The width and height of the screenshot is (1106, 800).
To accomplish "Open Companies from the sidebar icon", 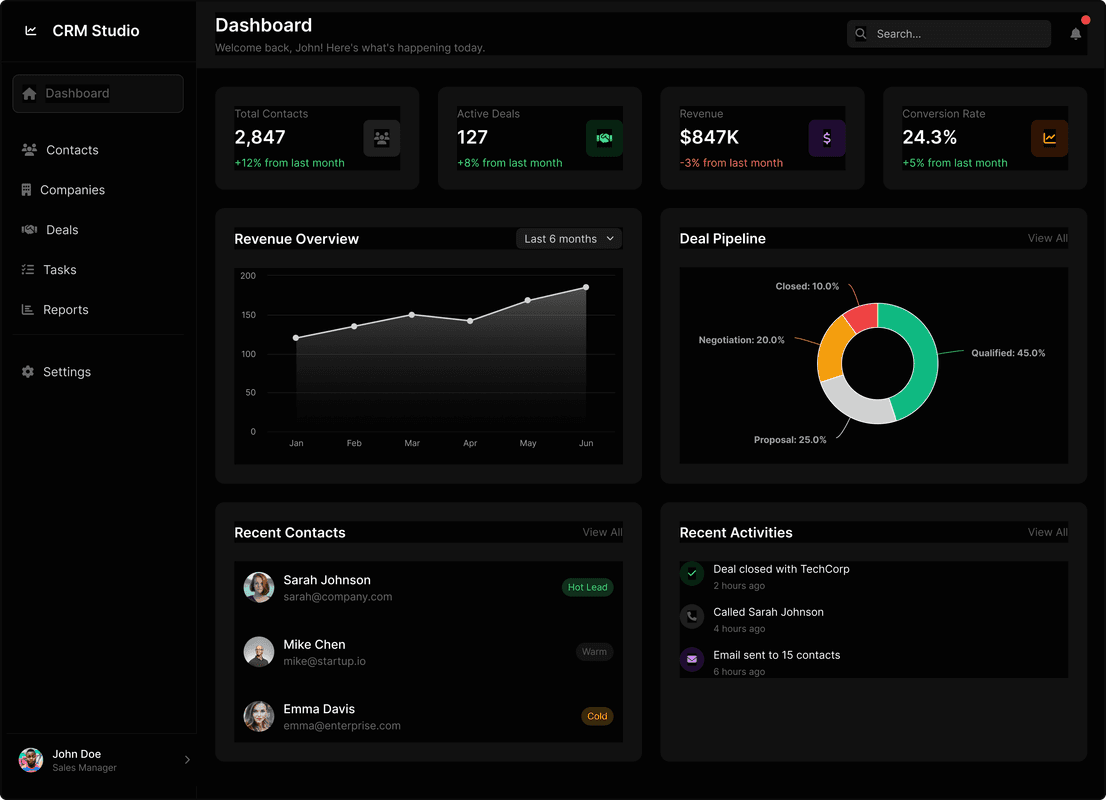I will (x=29, y=189).
